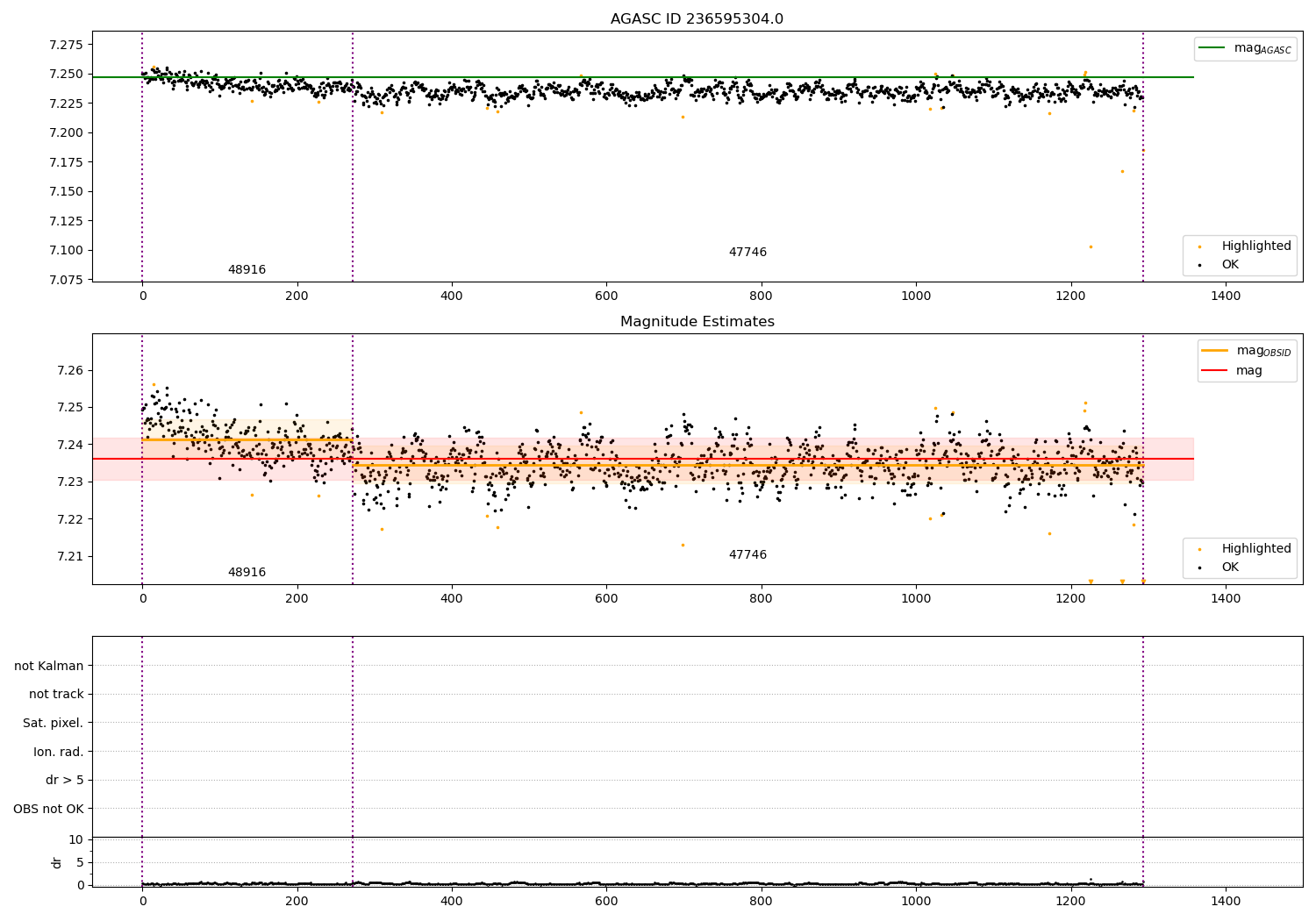Viewport: 1316px width, 921px height.
Task: Click the black OK marker in top plot legend
Action: (1199, 265)
